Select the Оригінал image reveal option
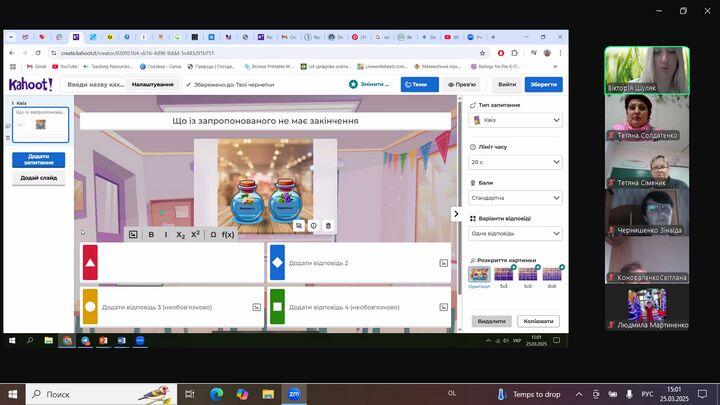 (479, 276)
